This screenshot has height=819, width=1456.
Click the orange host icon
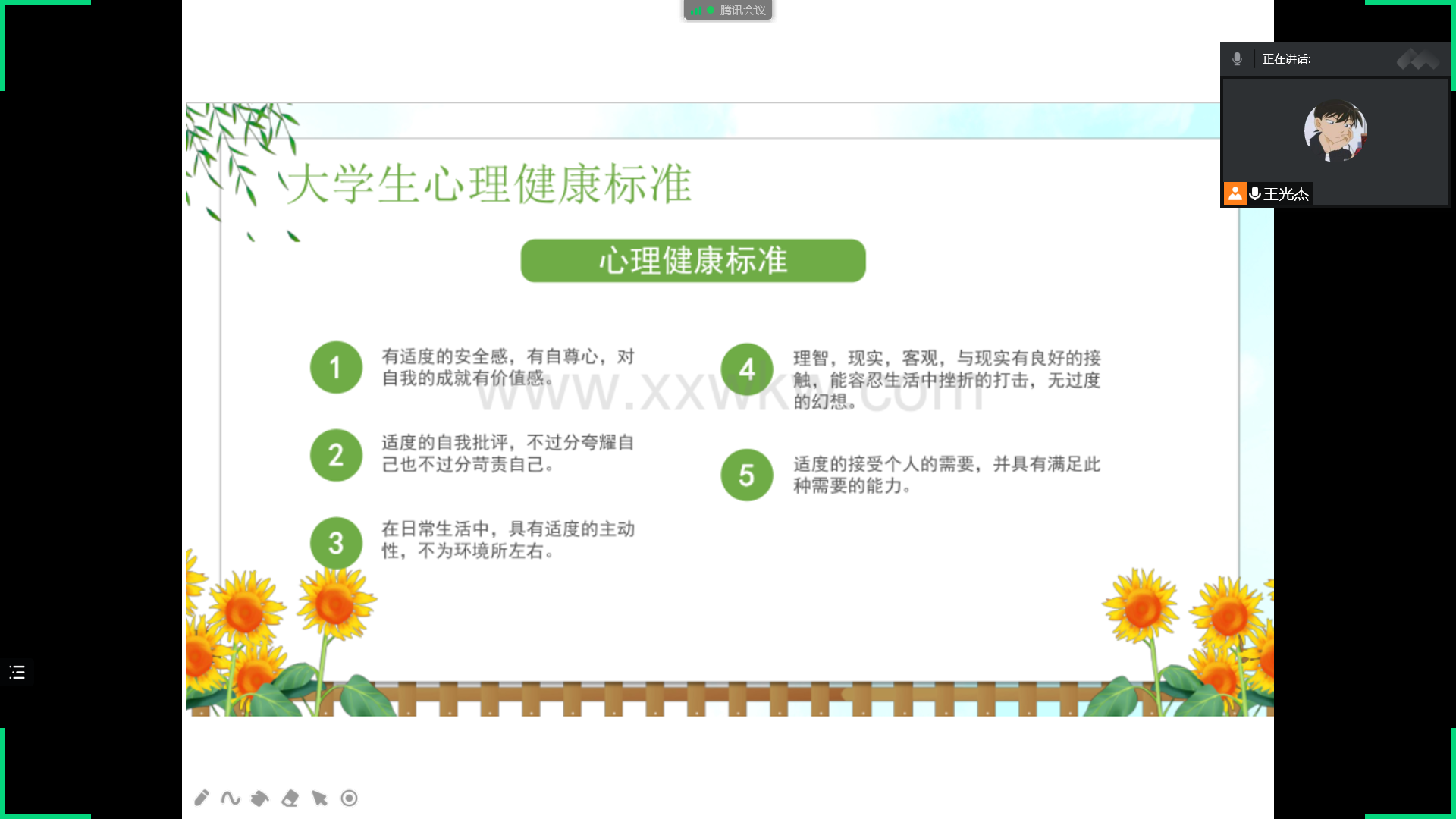tap(1235, 194)
